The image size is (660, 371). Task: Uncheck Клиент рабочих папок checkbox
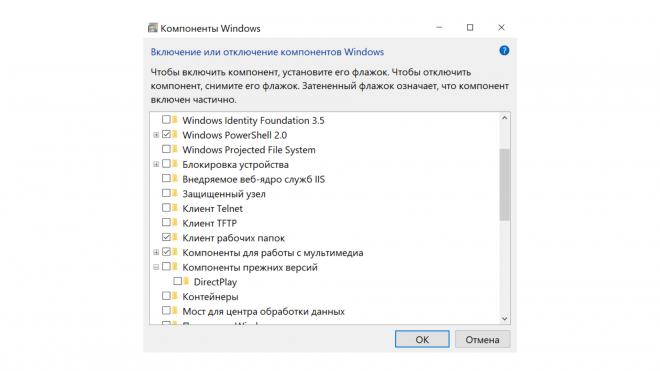pyautogui.click(x=166, y=237)
